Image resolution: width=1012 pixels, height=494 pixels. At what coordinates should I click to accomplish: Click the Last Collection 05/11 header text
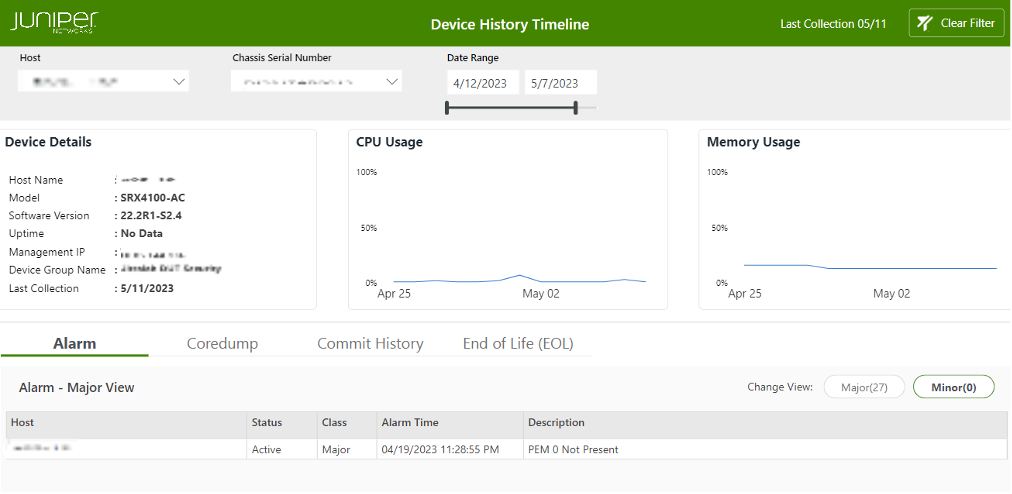pyautogui.click(x=833, y=24)
